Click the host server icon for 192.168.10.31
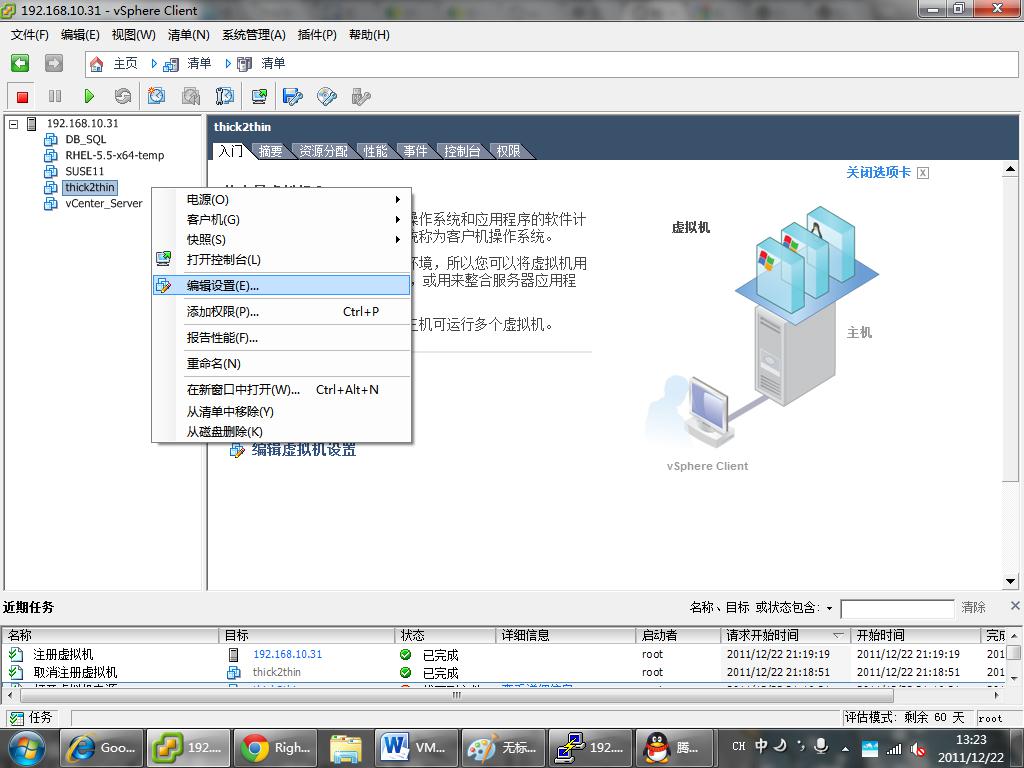Image resolution: width=1024 pixels, height=768 pixels. tap(31, 123)
